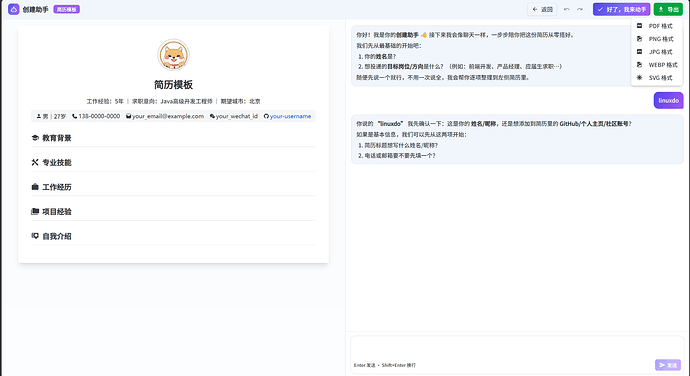This screenshot has width=690, height=376.
Task: Select the 专业技能 section heading
Action: (56, 162)
